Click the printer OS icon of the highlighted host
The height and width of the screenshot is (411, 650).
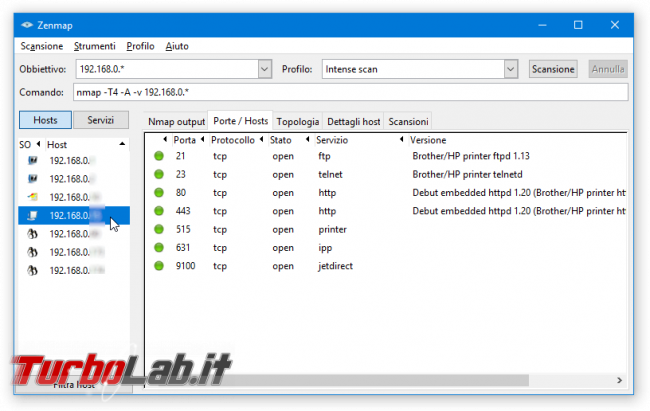(x=32, y=215)
